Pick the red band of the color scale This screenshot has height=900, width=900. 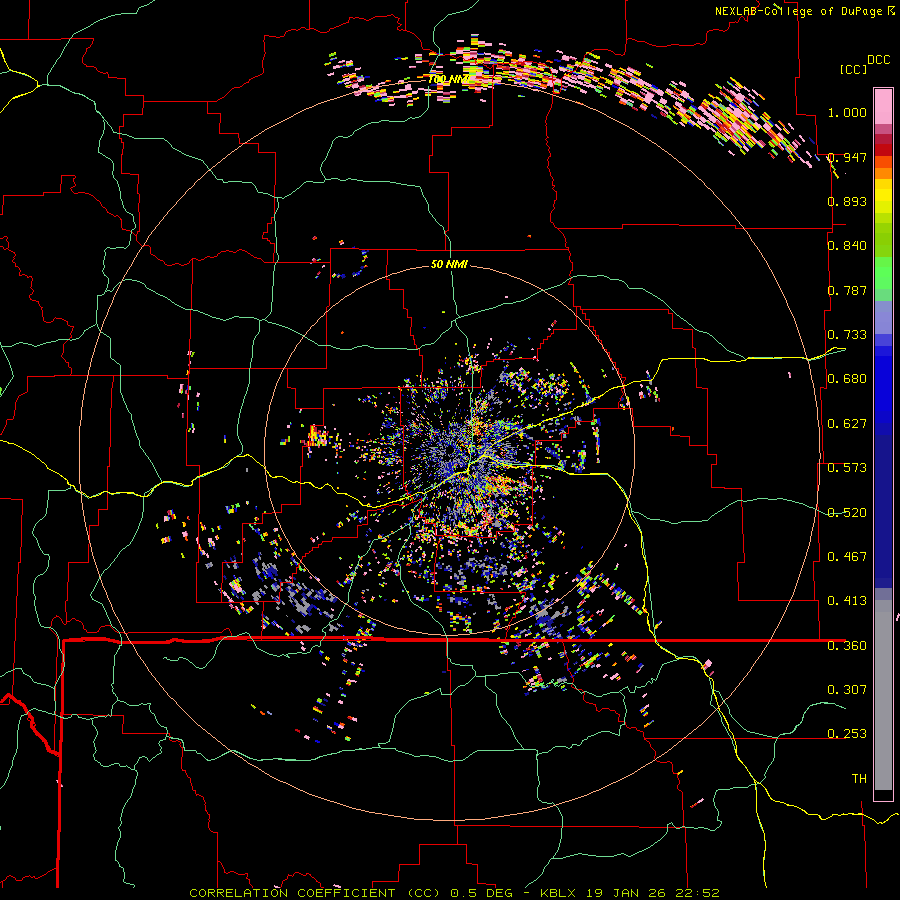(x=883, y=149)
